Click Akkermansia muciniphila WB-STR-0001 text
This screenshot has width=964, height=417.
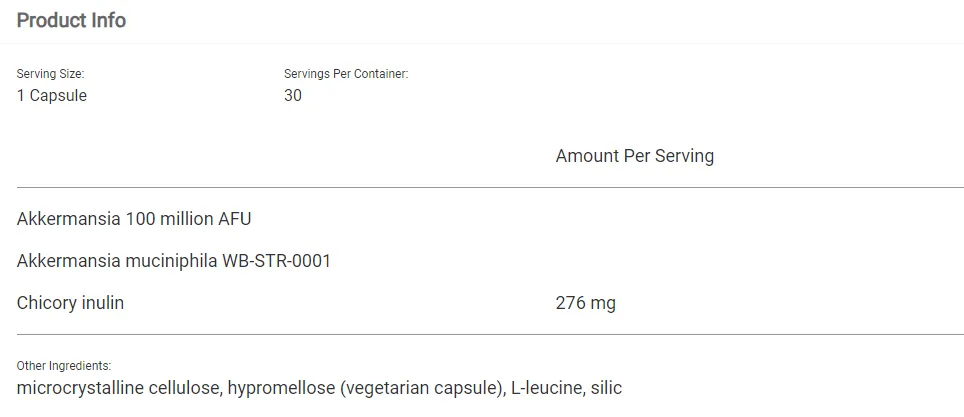(x=174, y=261)
